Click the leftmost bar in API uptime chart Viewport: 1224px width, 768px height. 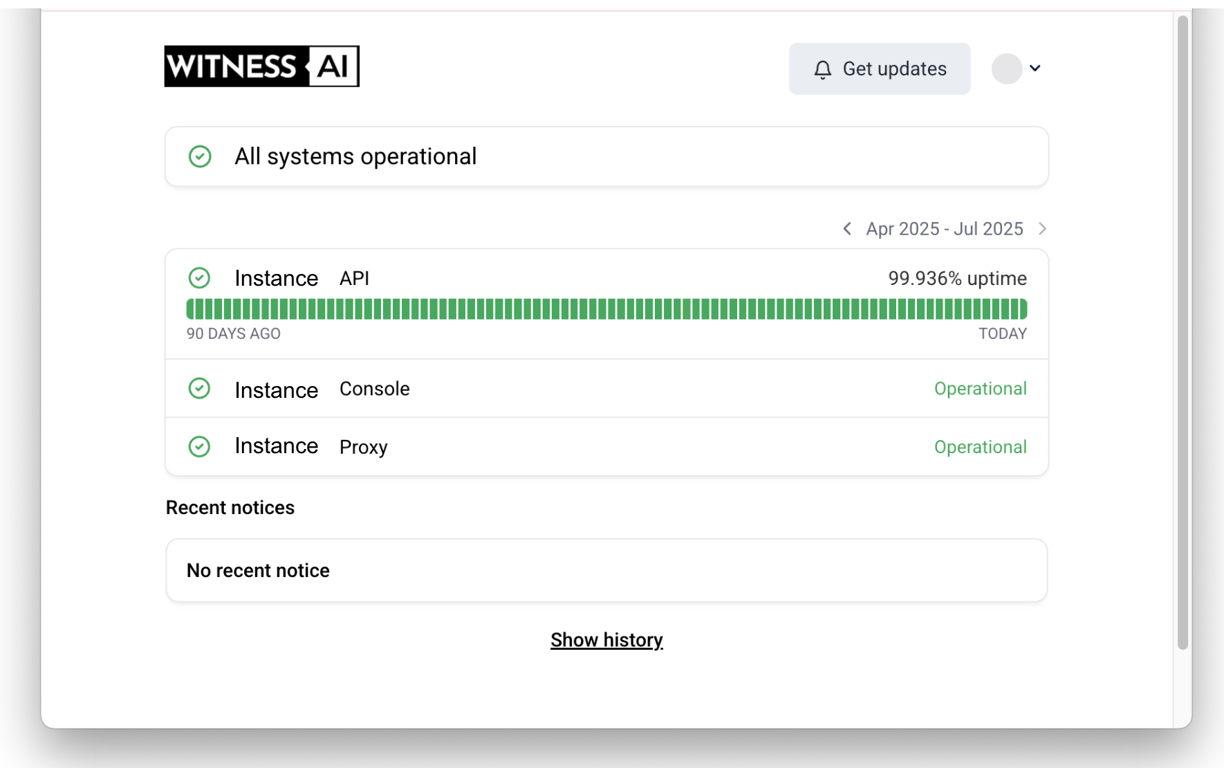(x=190, y=309)
